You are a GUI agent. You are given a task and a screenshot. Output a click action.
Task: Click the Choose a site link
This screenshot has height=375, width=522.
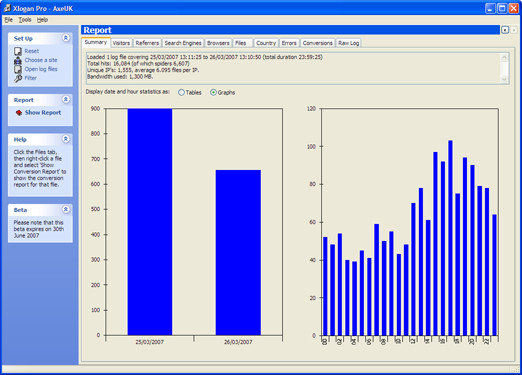click(x=41, y=60)
